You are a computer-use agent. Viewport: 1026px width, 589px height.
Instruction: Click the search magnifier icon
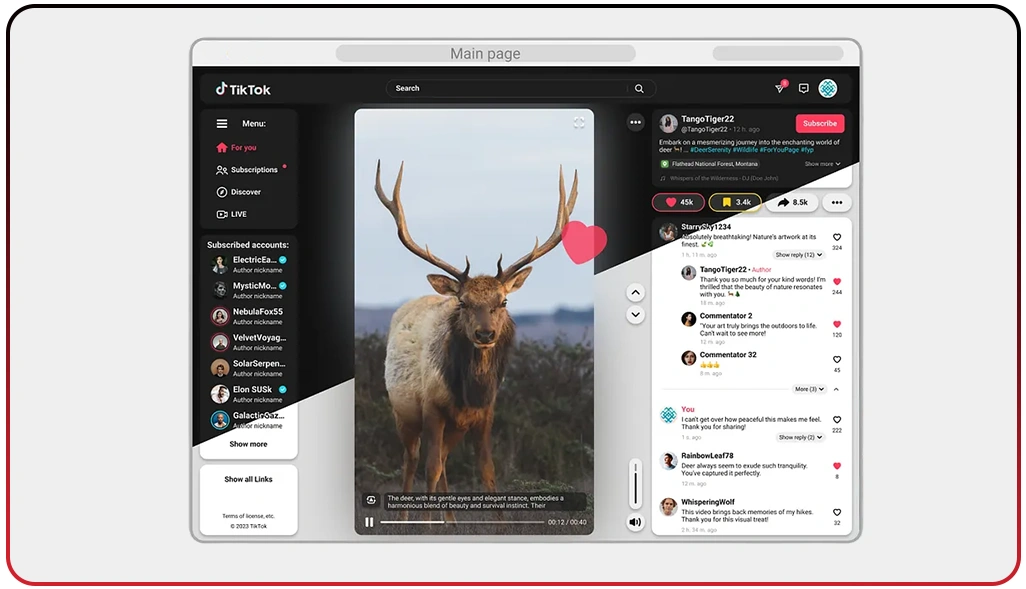(x=639, y=88)
